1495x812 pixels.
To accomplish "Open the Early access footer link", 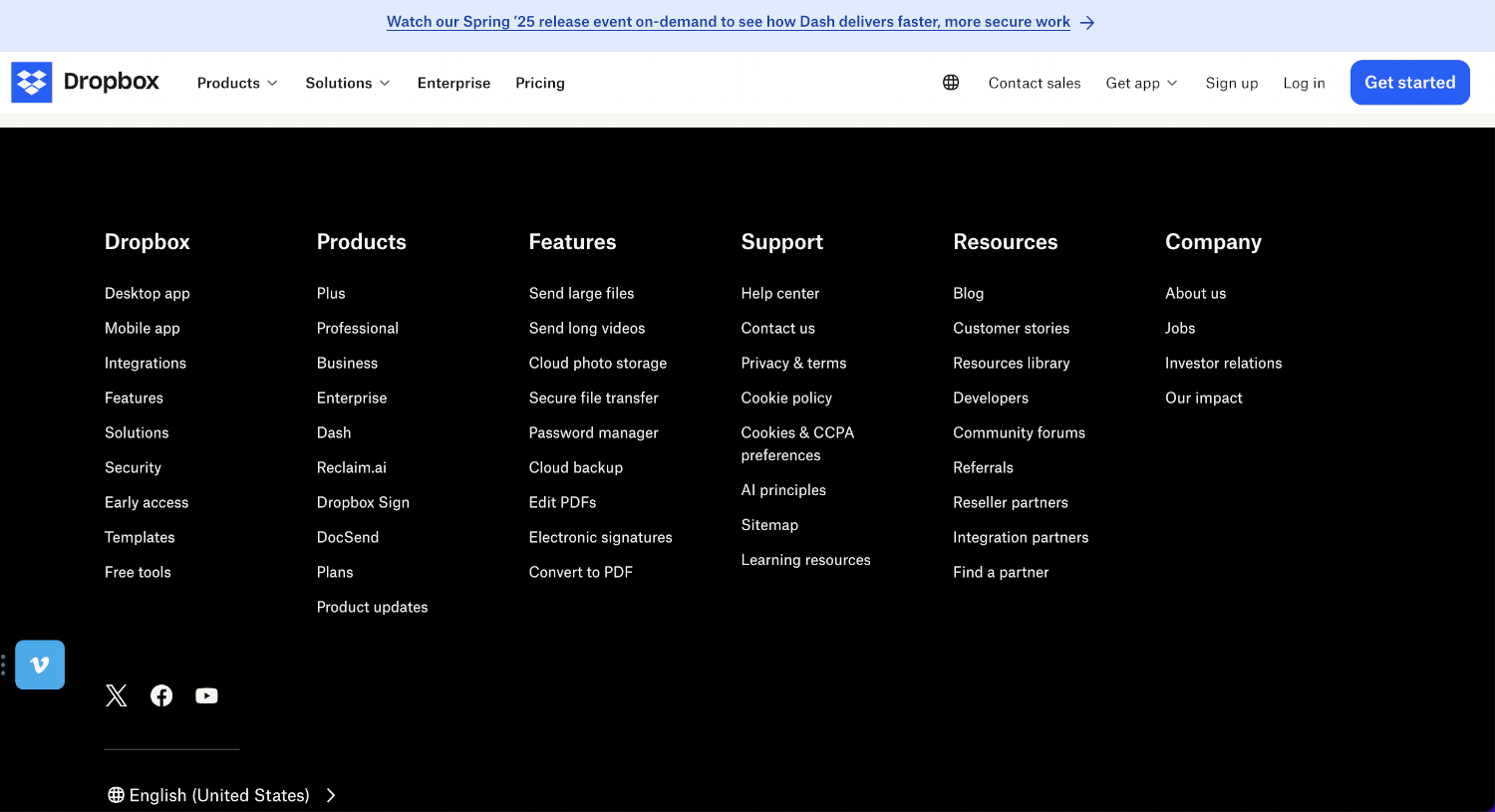I will [147, 502].
